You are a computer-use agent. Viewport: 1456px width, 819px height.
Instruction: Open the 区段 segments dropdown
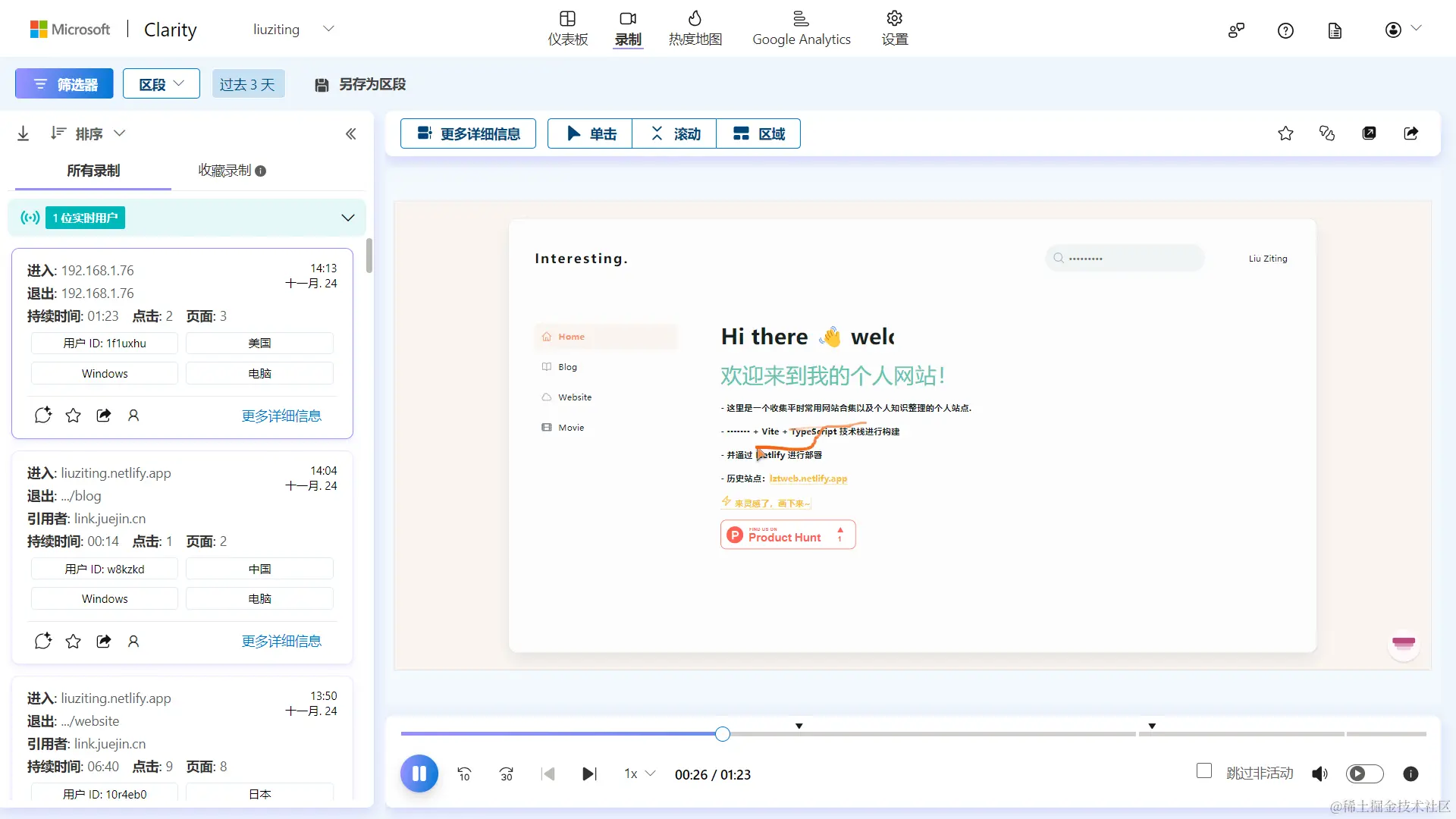[x=161, y=84]
